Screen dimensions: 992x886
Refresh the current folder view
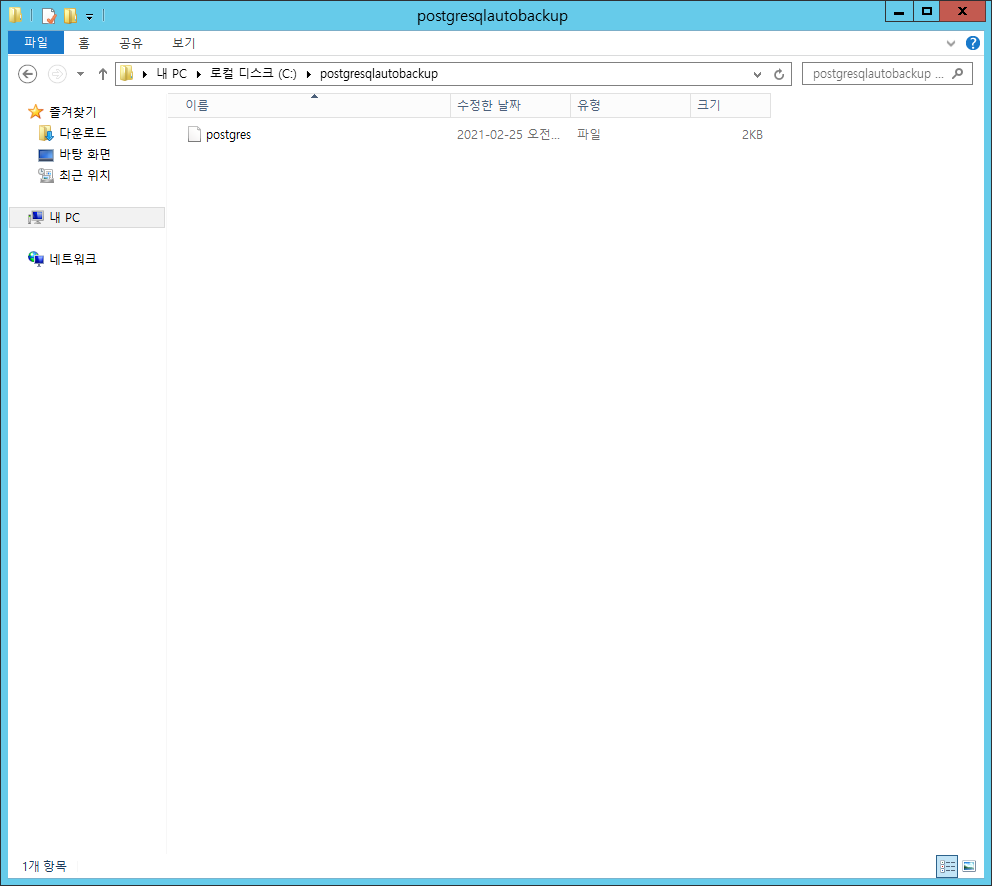[x=779, y=74]
